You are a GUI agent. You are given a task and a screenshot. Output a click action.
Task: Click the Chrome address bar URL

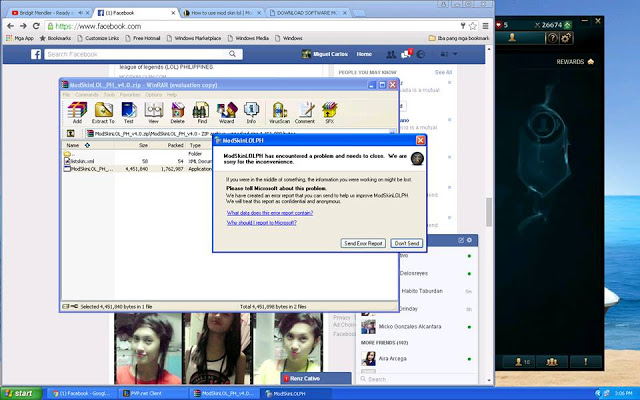click(98, 26)
